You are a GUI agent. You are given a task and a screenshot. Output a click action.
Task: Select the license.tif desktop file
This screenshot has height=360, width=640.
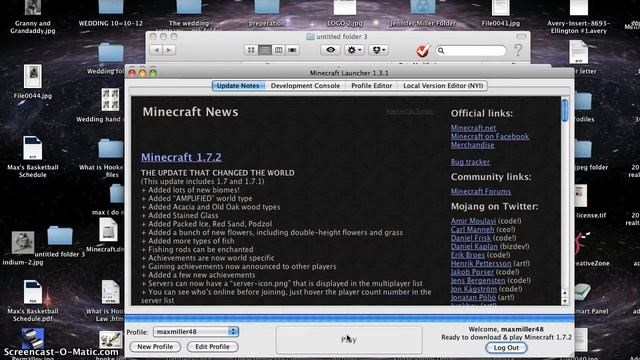(x=580, y=196)
